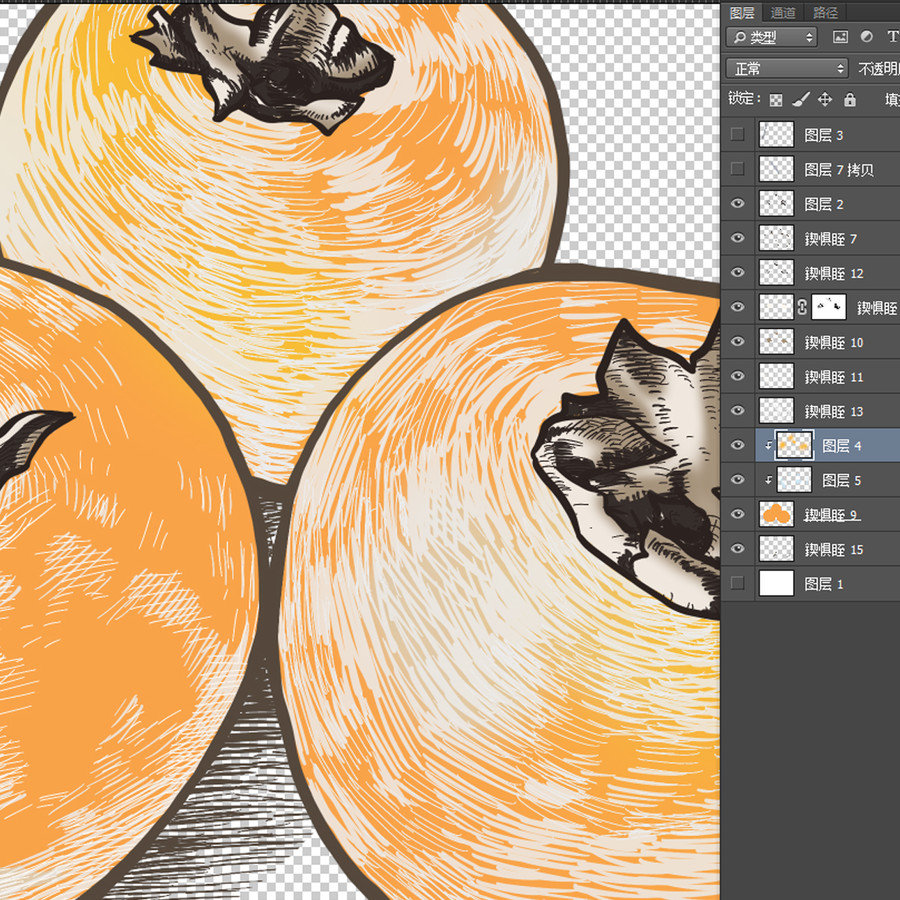Click the mask link chain icon
This screenshot has height=900, width=900.
[802, 308]
